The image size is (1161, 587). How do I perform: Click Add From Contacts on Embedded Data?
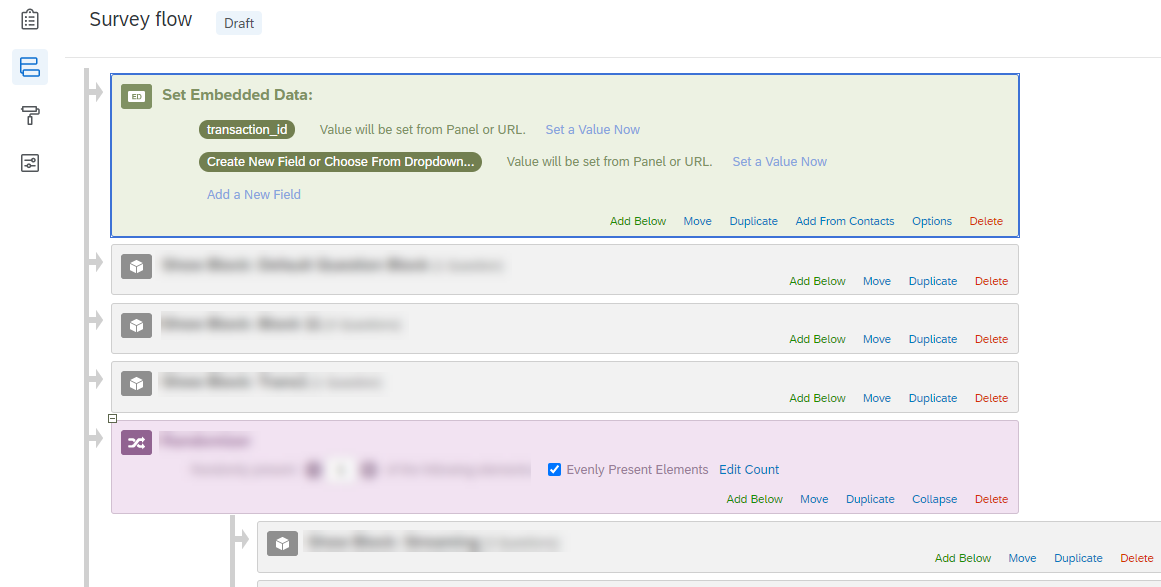point(844,221)
